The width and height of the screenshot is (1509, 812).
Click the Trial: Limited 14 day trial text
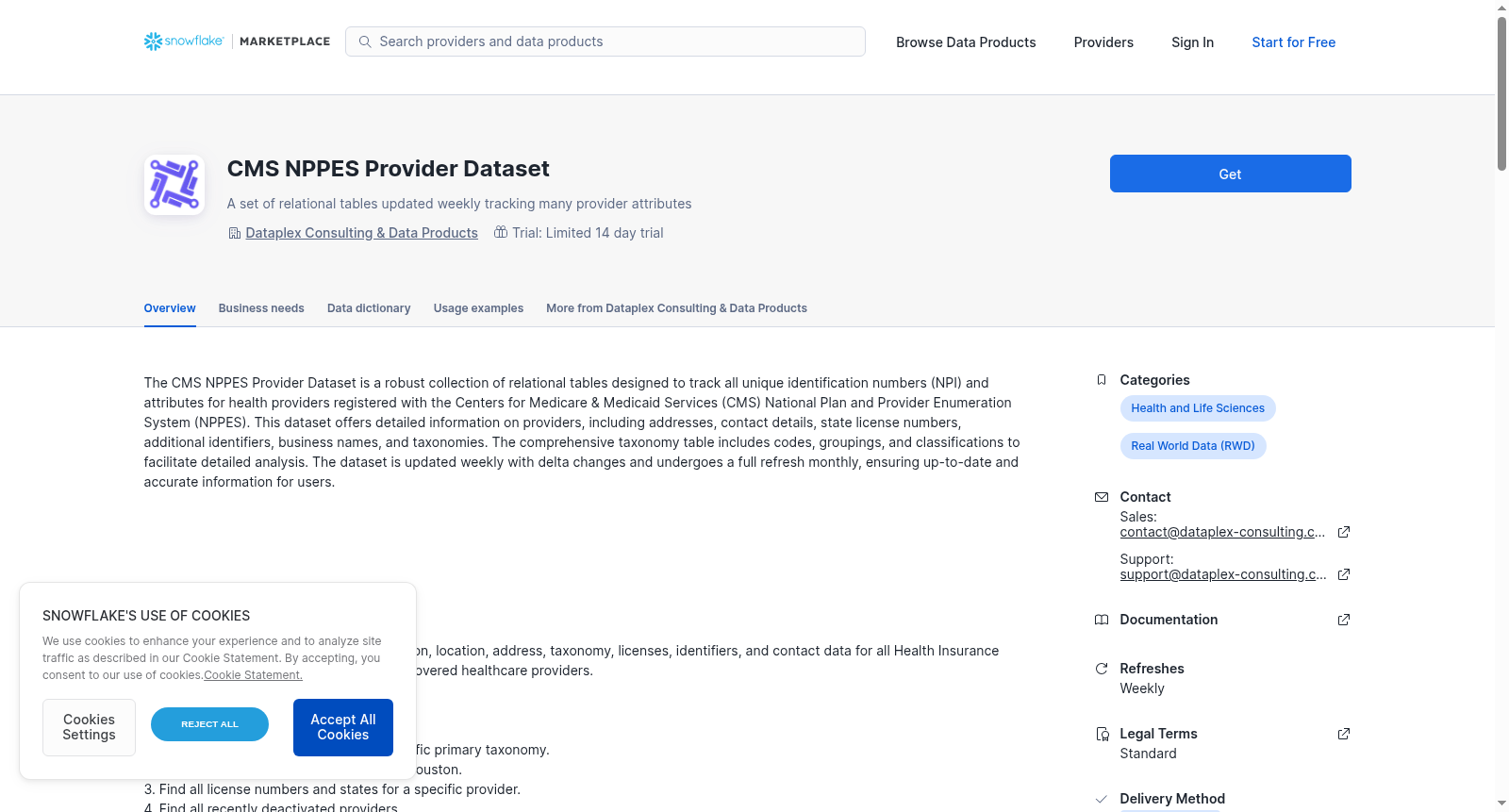tap(588, 233)
